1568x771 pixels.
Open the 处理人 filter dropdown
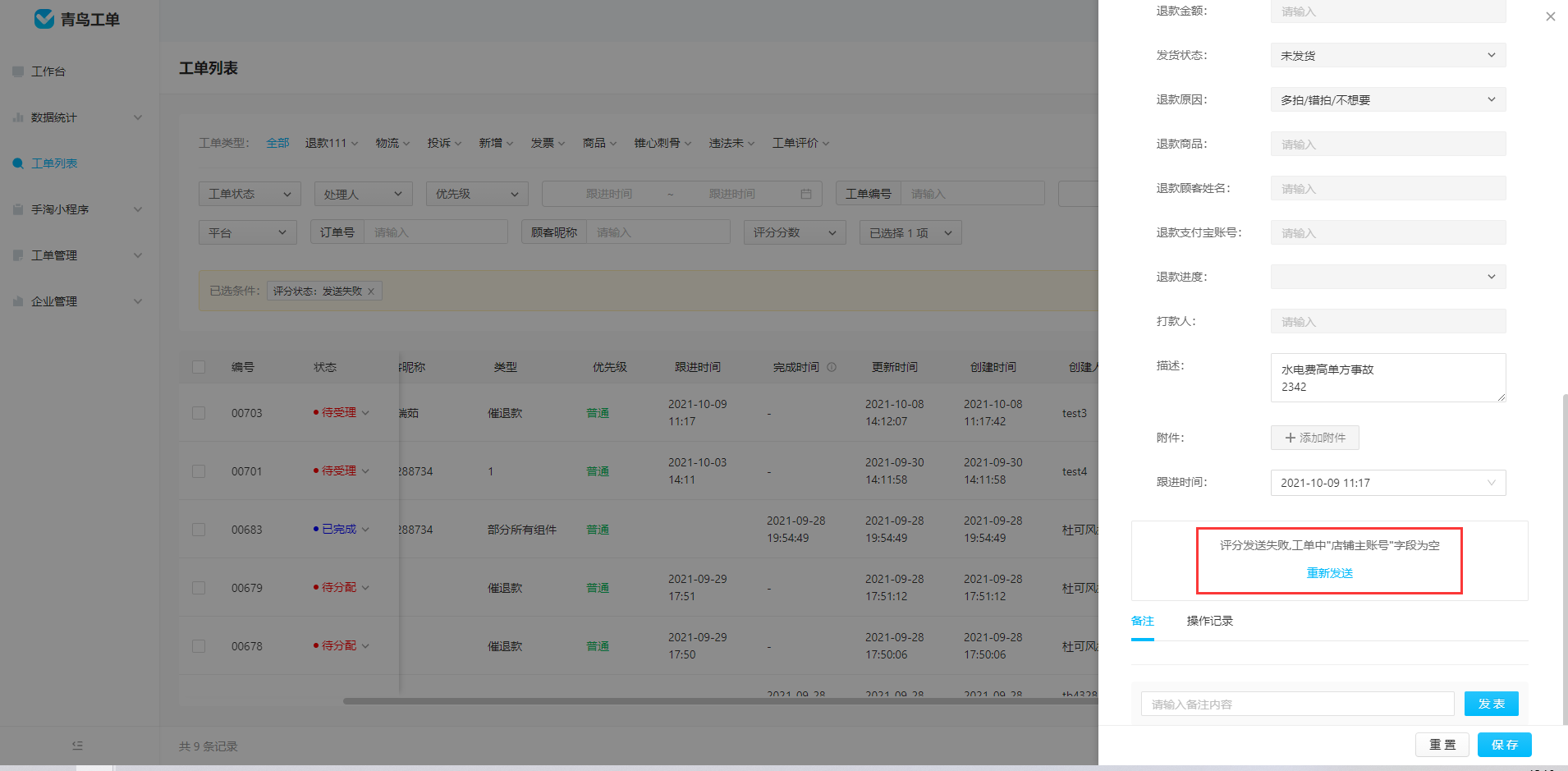click(363, 194)
